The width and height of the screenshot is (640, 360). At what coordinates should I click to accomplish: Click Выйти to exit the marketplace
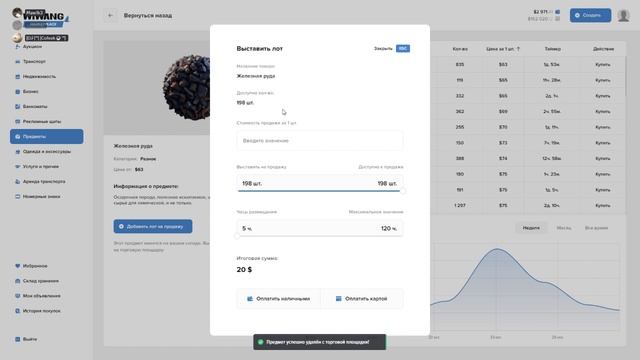tap(26, 339)
